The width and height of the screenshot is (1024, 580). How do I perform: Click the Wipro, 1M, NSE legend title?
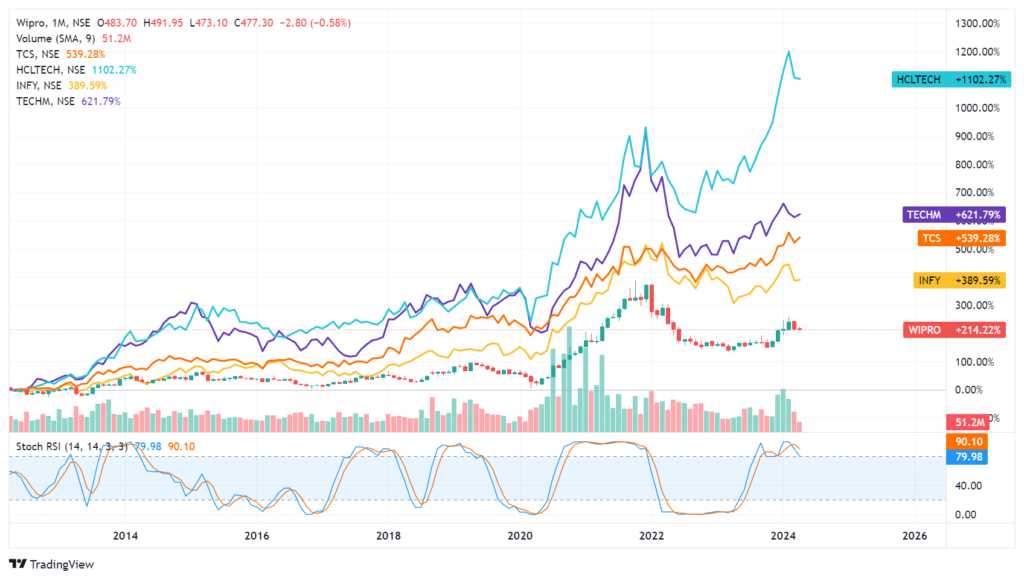coord(53,23)
